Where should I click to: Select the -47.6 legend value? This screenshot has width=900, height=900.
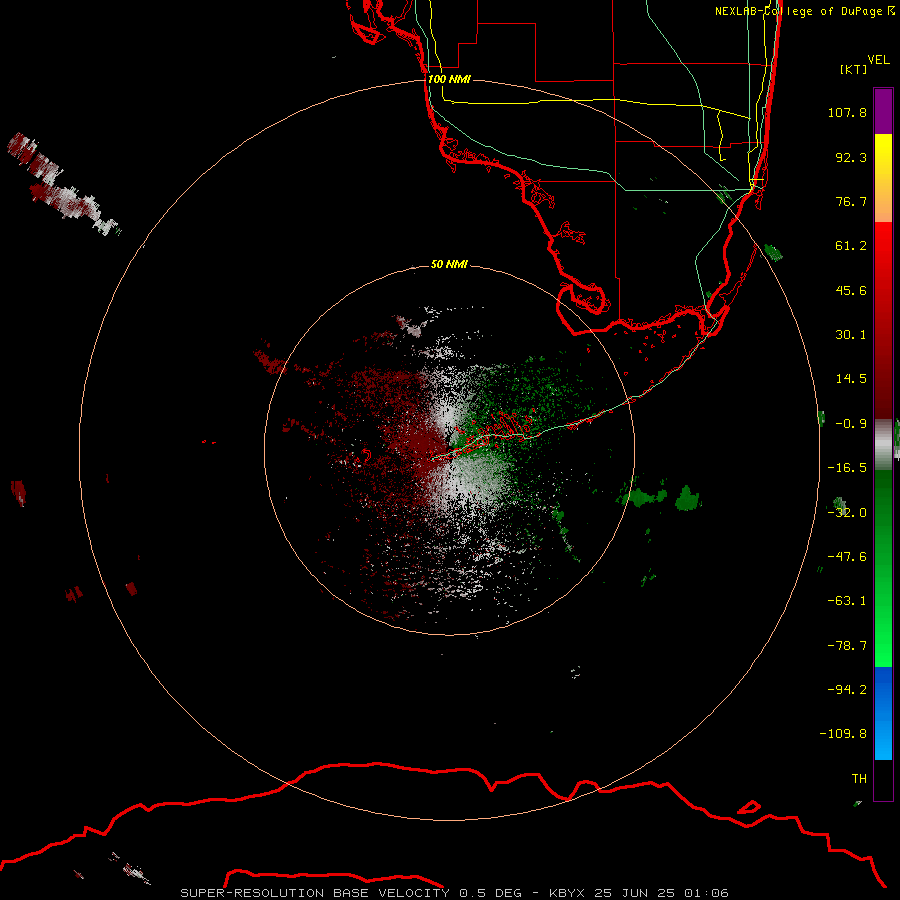point(847,557)
